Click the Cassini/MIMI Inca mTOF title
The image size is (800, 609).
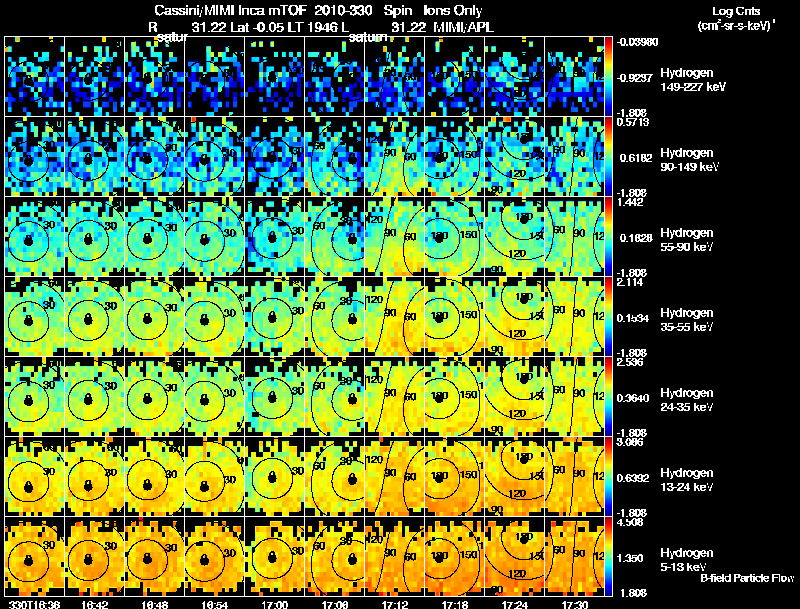[230, 10]
